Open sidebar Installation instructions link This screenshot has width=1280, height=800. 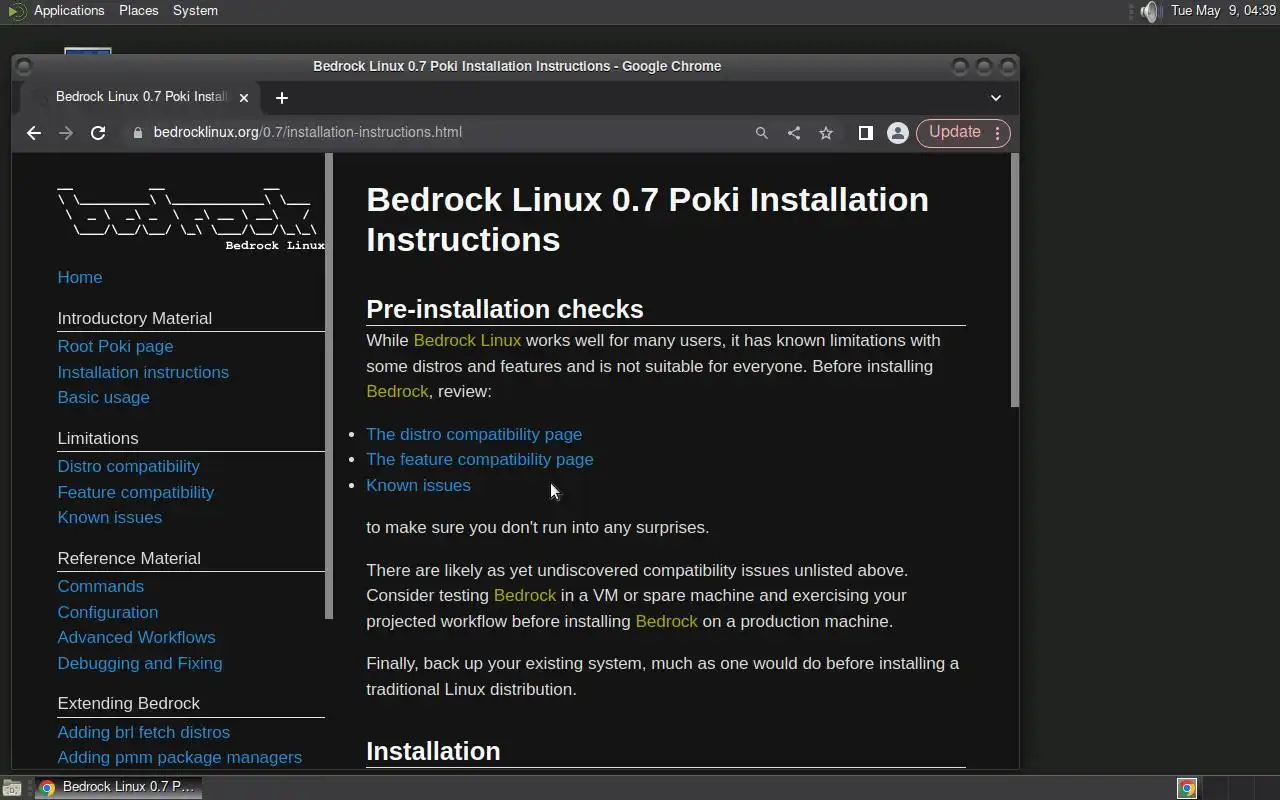tap(143, 372)
